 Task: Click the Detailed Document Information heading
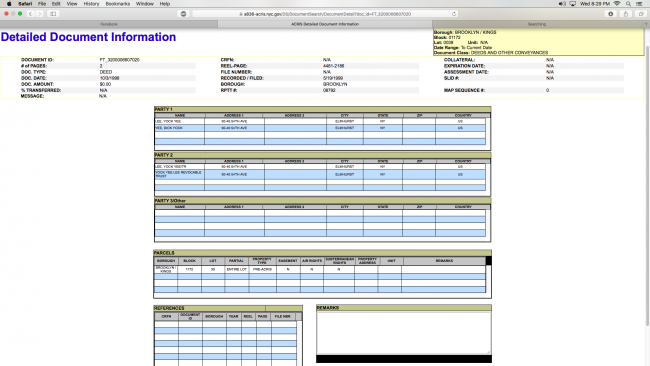88,37
